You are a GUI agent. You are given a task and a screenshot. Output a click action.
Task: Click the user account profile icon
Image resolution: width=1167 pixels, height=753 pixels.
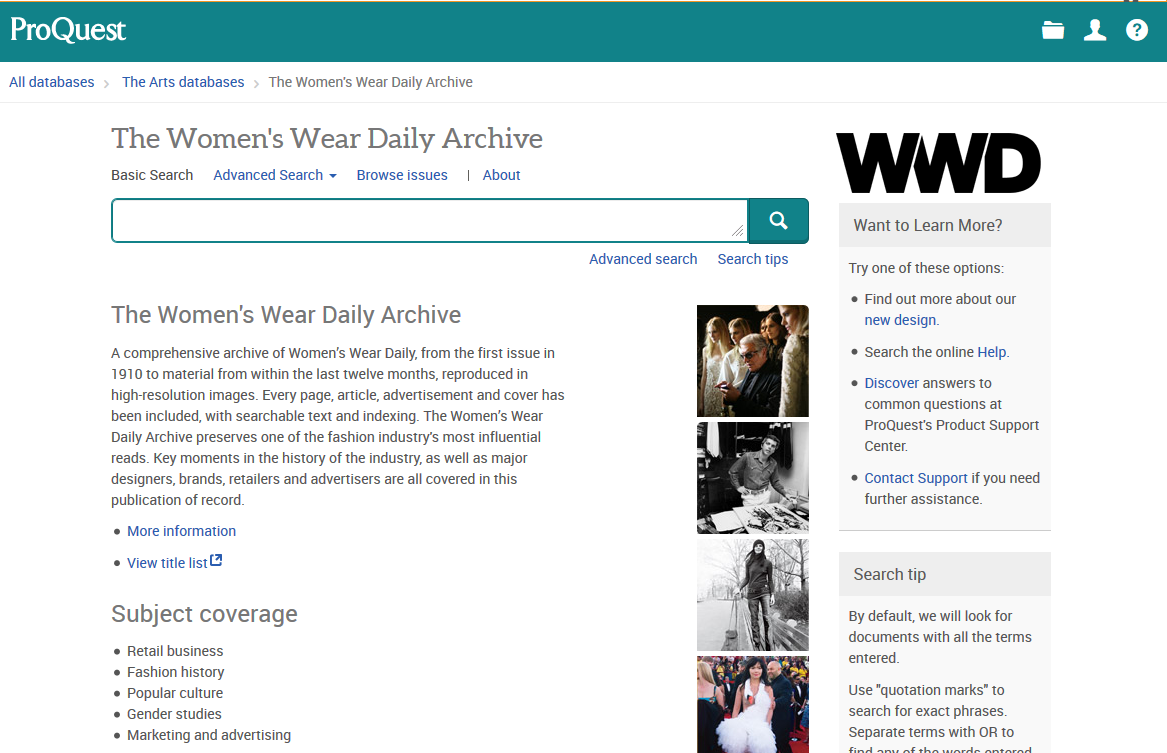point(1095,31)
